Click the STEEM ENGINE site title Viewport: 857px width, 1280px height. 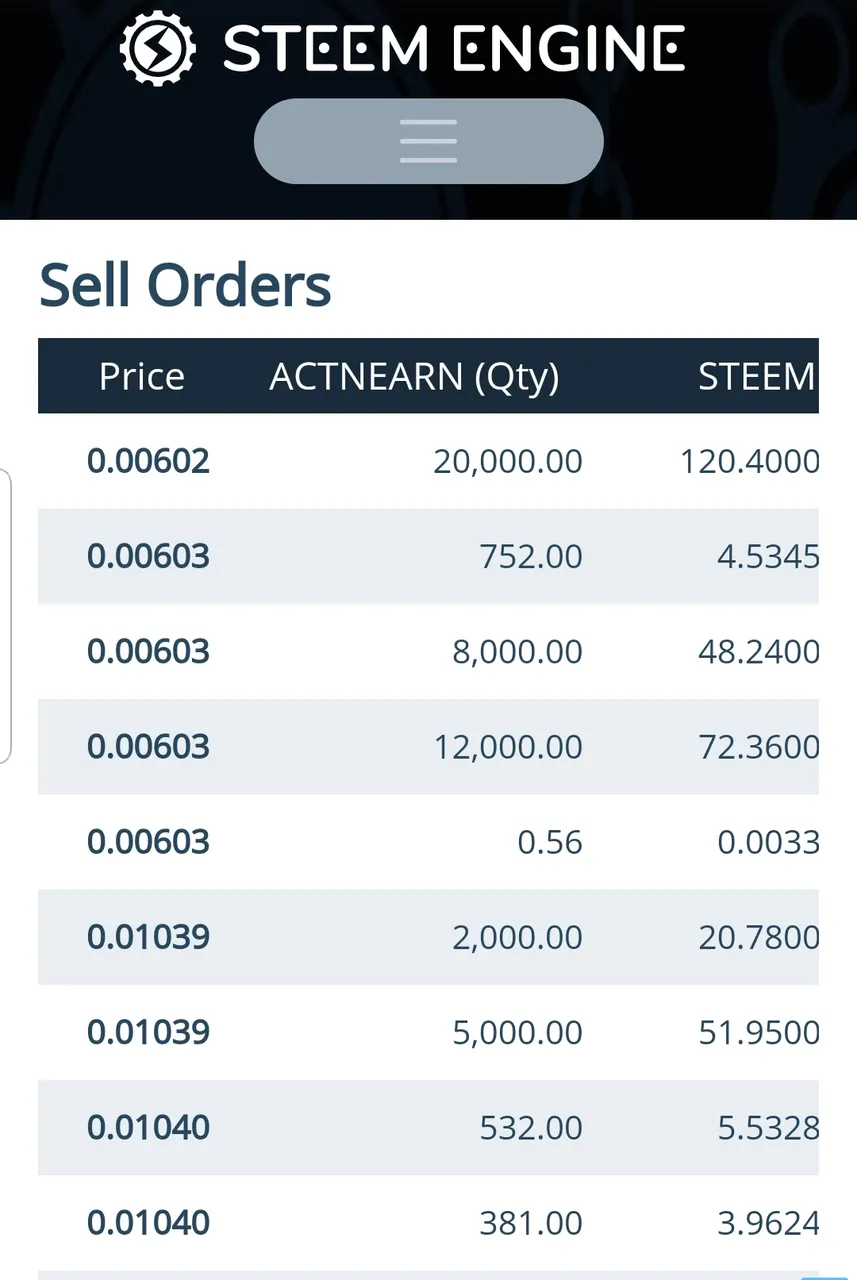tap(454, 48)
